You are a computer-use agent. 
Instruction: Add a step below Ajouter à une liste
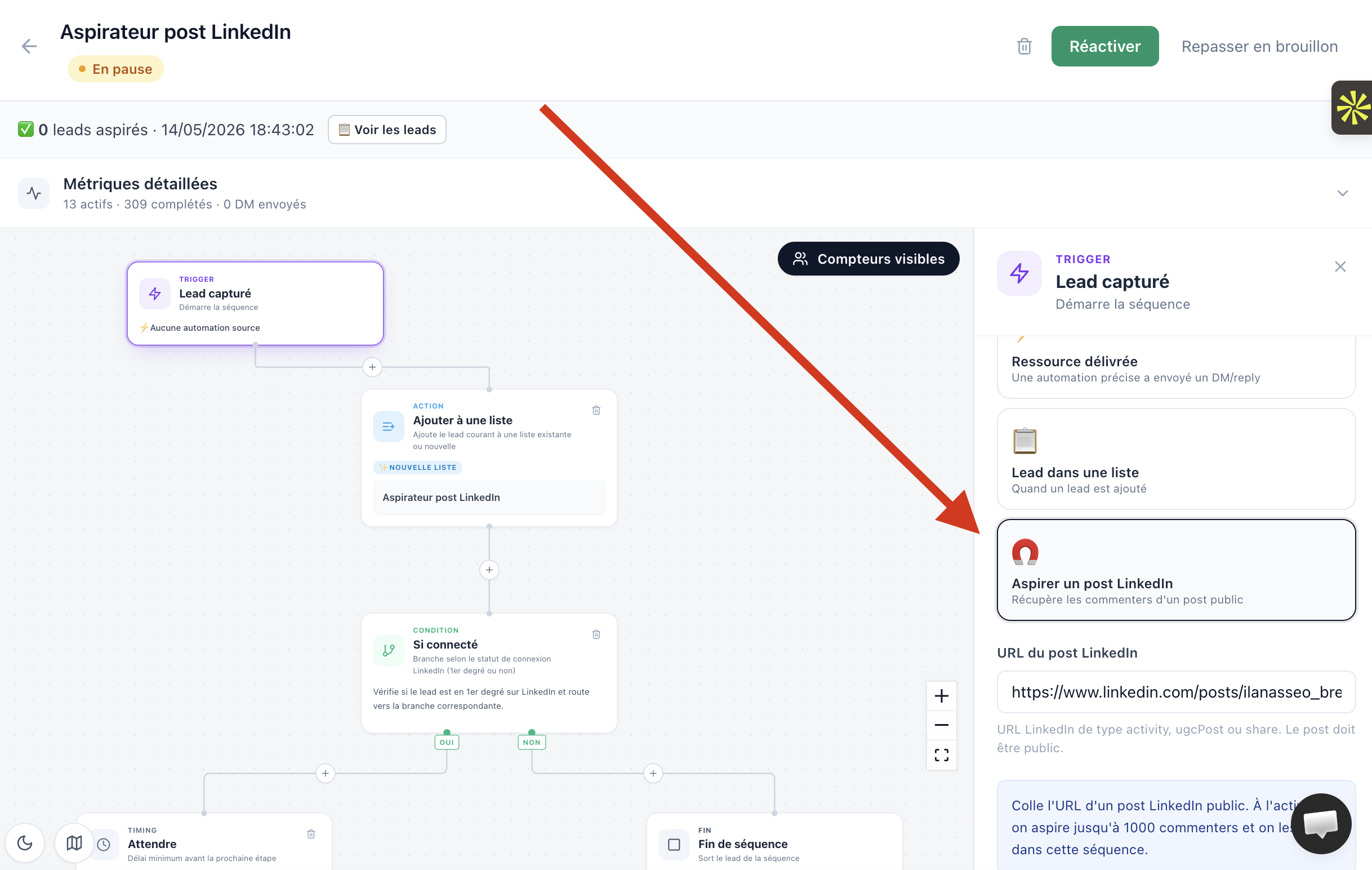[489, 570]
